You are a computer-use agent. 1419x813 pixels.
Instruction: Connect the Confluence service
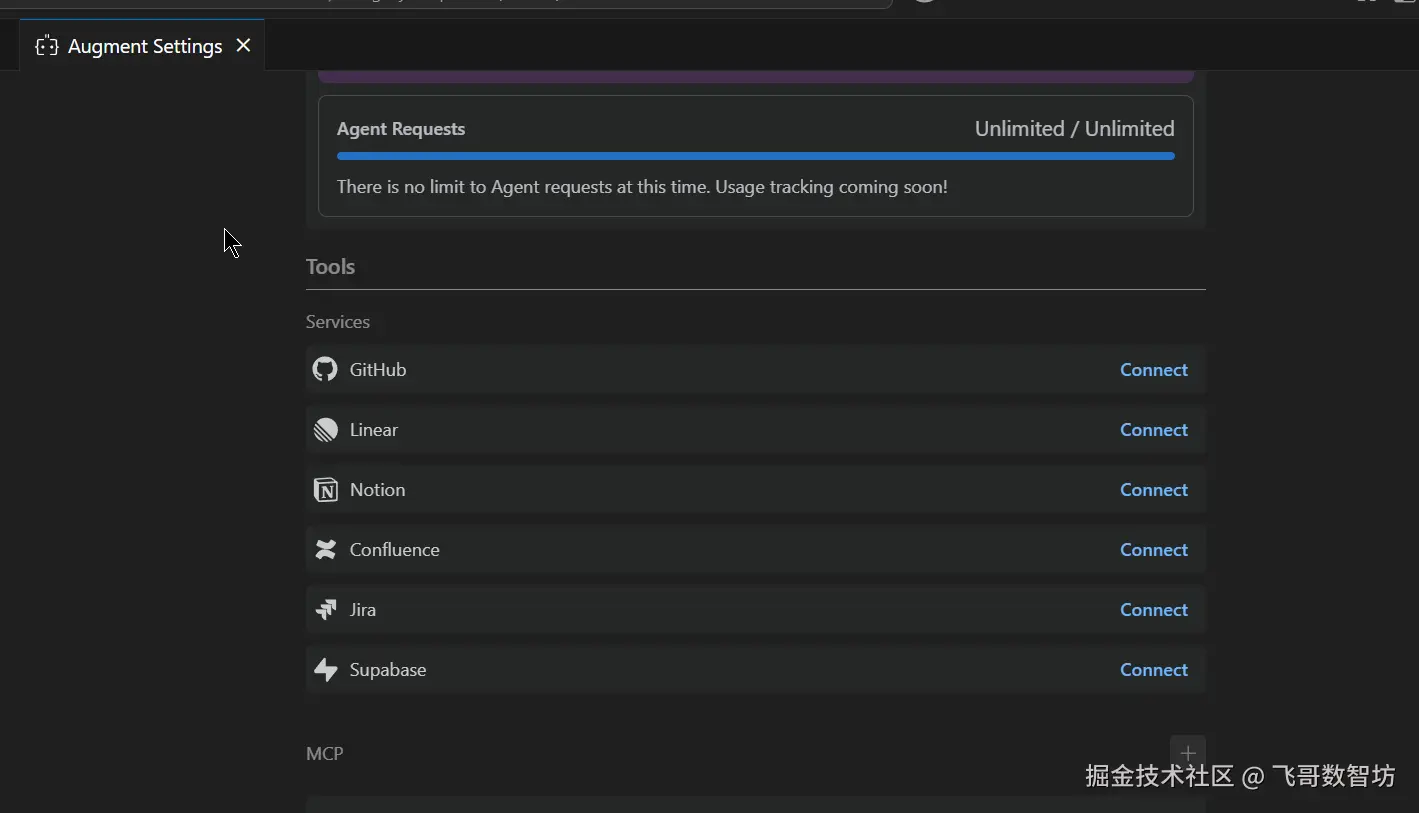1154,550
